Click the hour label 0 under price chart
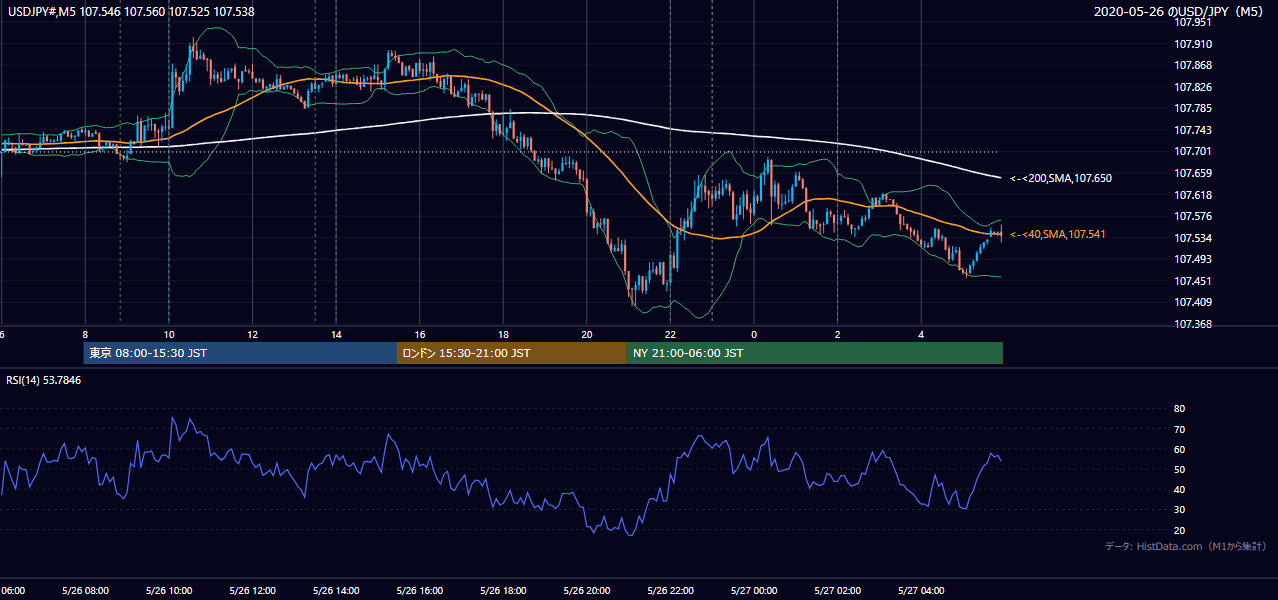This screenshot has width=1278, height=600. click(754, 335)
